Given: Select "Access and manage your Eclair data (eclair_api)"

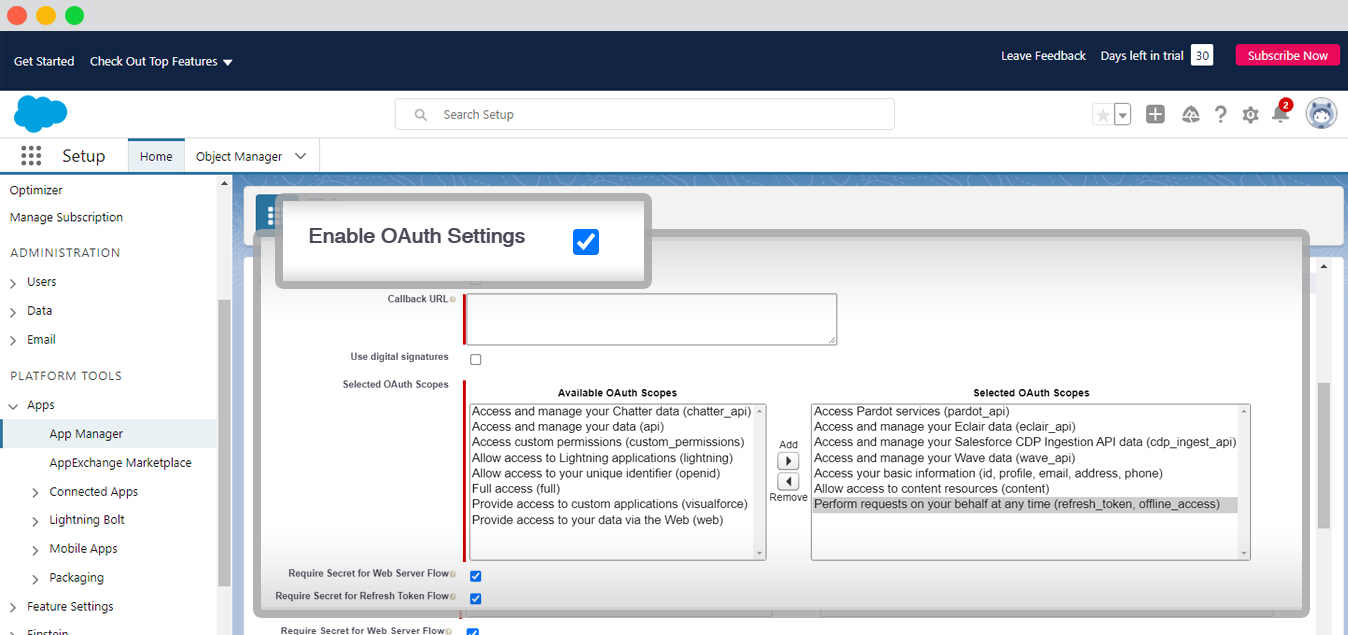Looking at the screenshot, I should pos(944,427).
